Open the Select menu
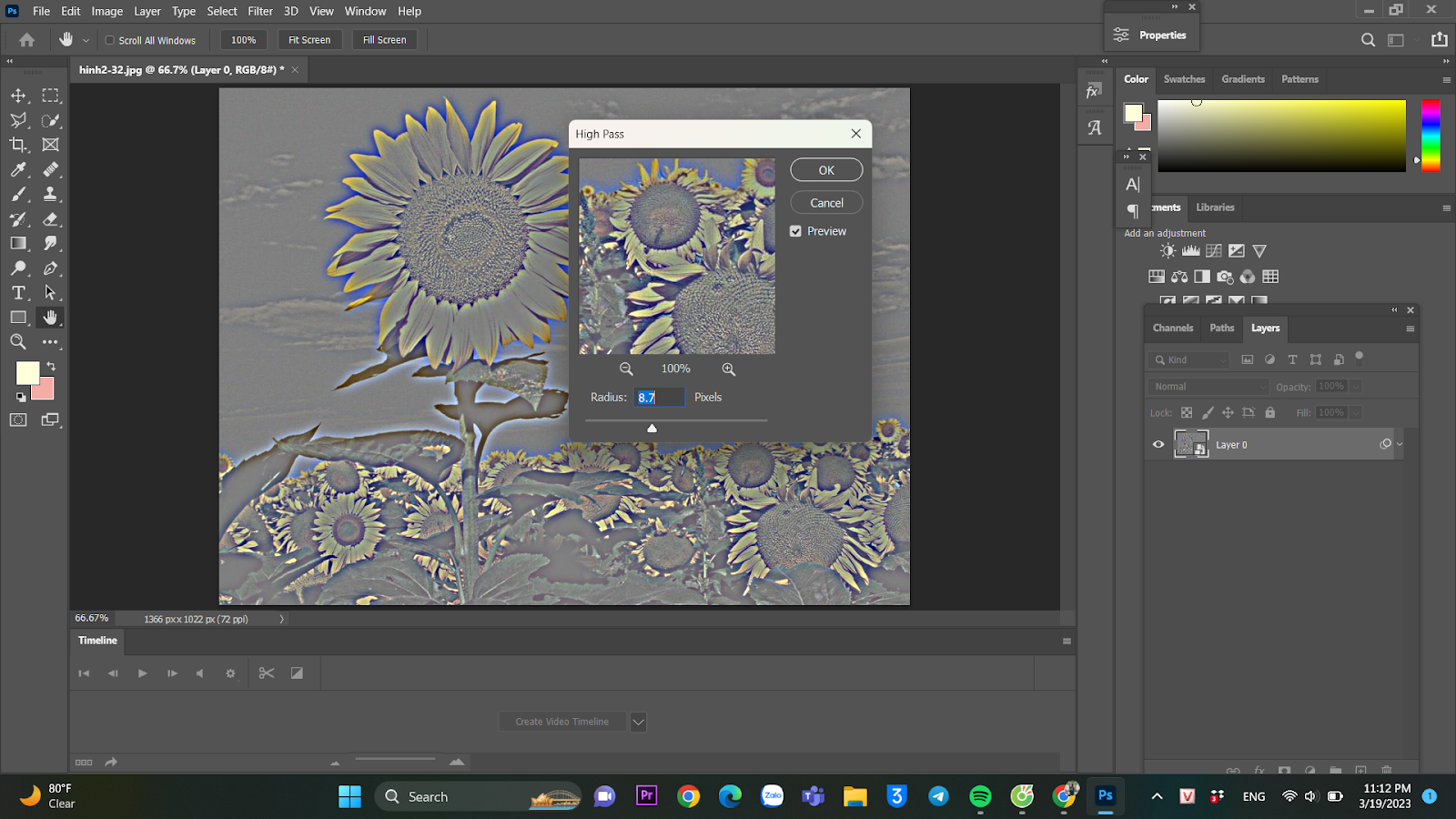The image size is (1456, 819). 222,11
